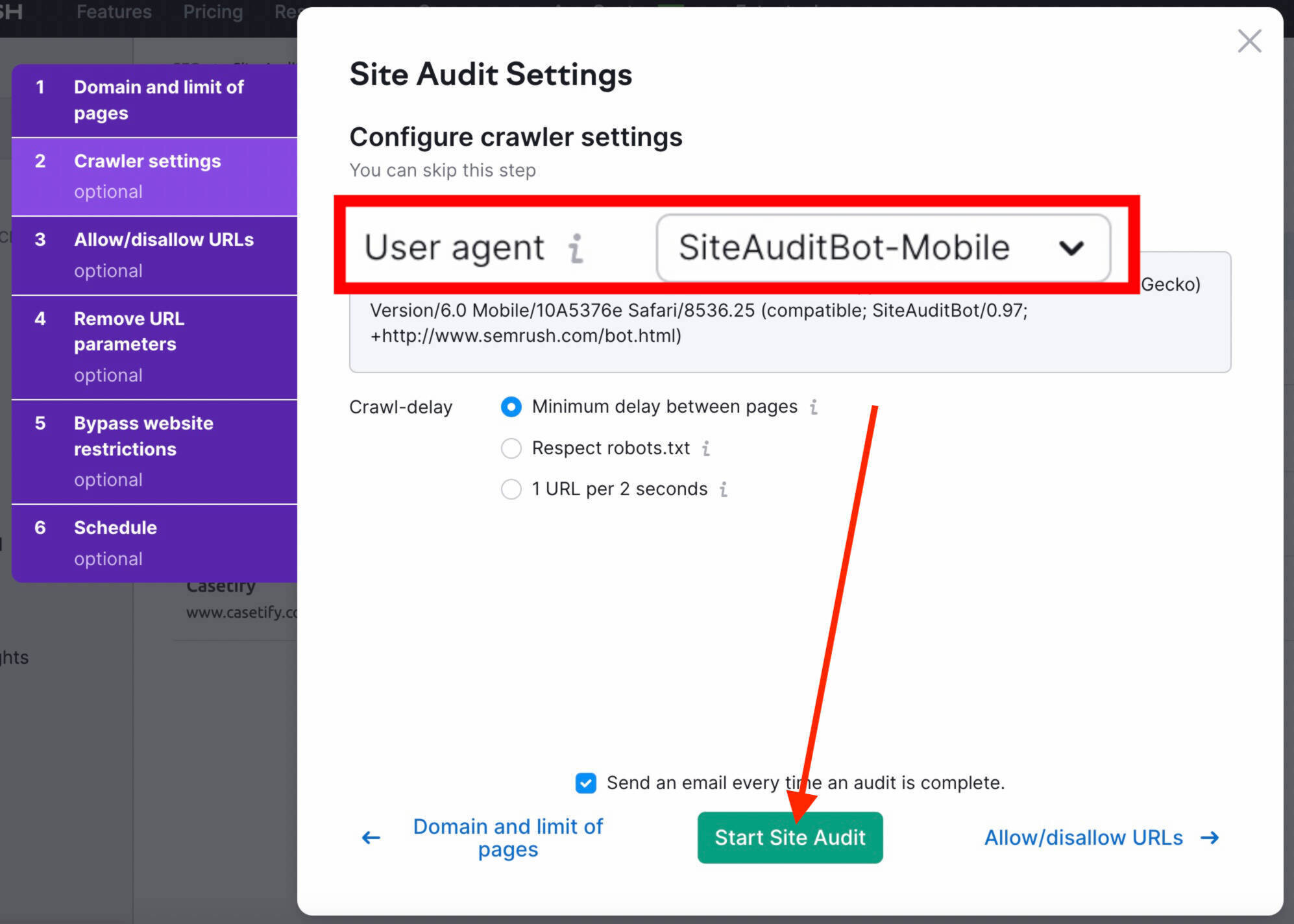Click the www.casetify URL in background page
The height and width of the screenshot is (924, 1294).
pyautogui.click(x=241, y=612)
